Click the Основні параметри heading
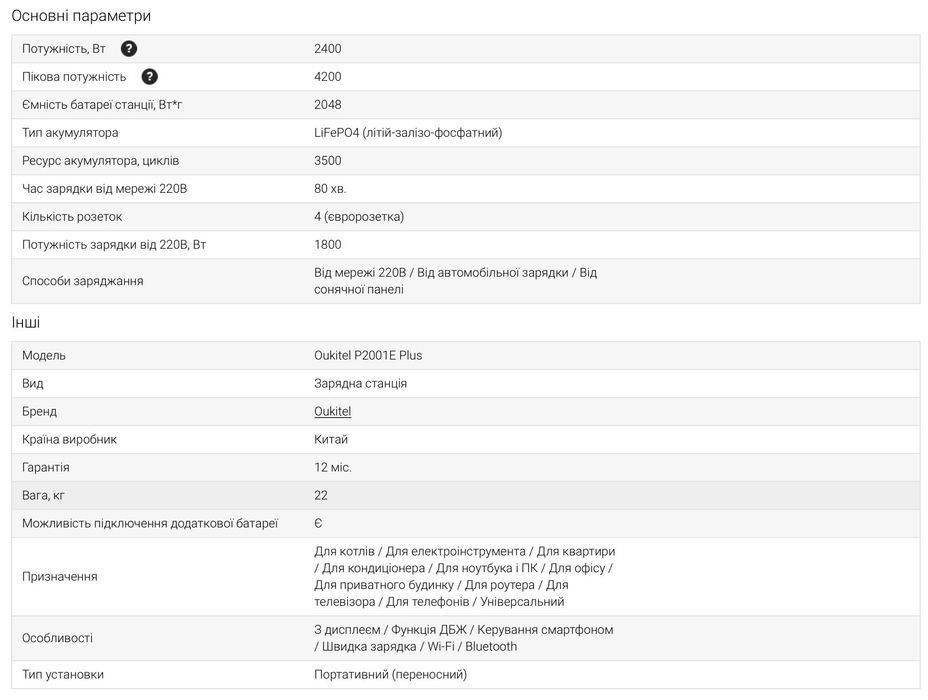This screenshot has width=928, height=700. point(81,16)
